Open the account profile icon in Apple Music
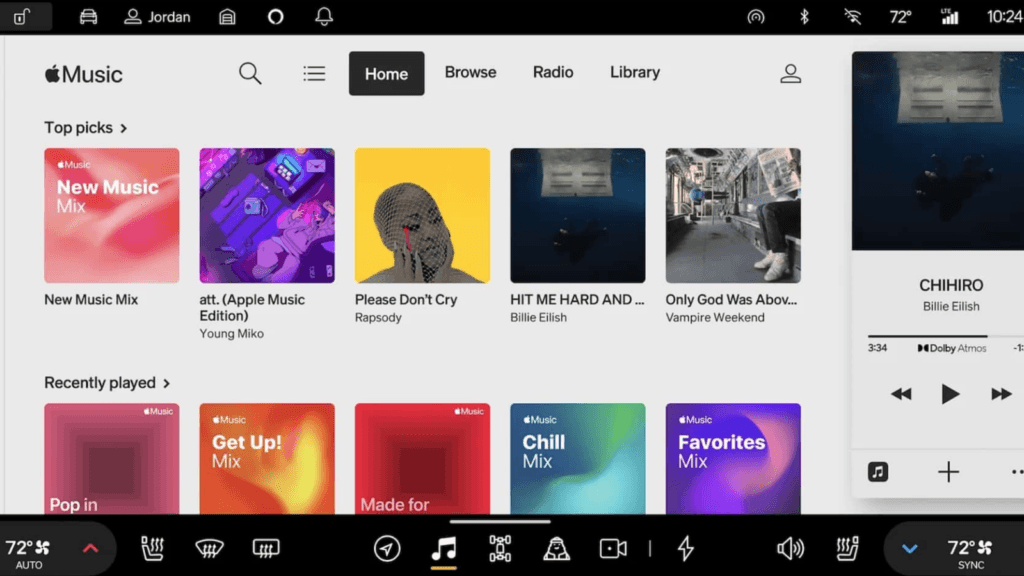This screenshot has width=1024, height=576. (790, 73)
